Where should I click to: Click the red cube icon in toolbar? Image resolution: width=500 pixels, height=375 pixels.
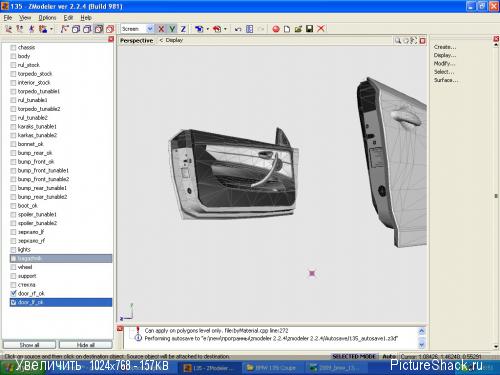pyautogui.click(x=110, y=29)
